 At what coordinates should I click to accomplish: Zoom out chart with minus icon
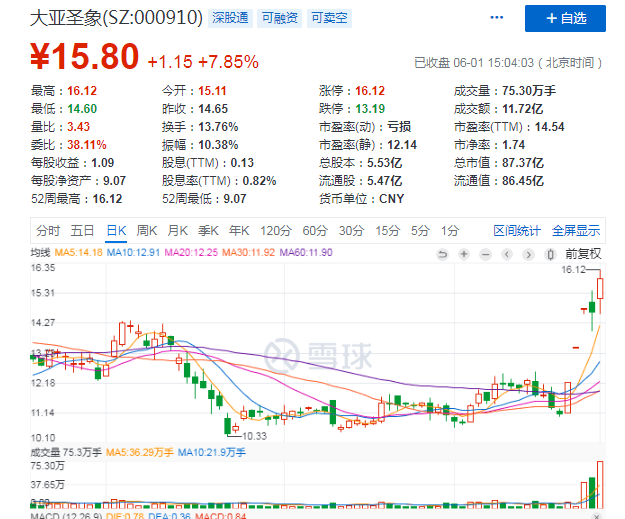tap(485, 254)
